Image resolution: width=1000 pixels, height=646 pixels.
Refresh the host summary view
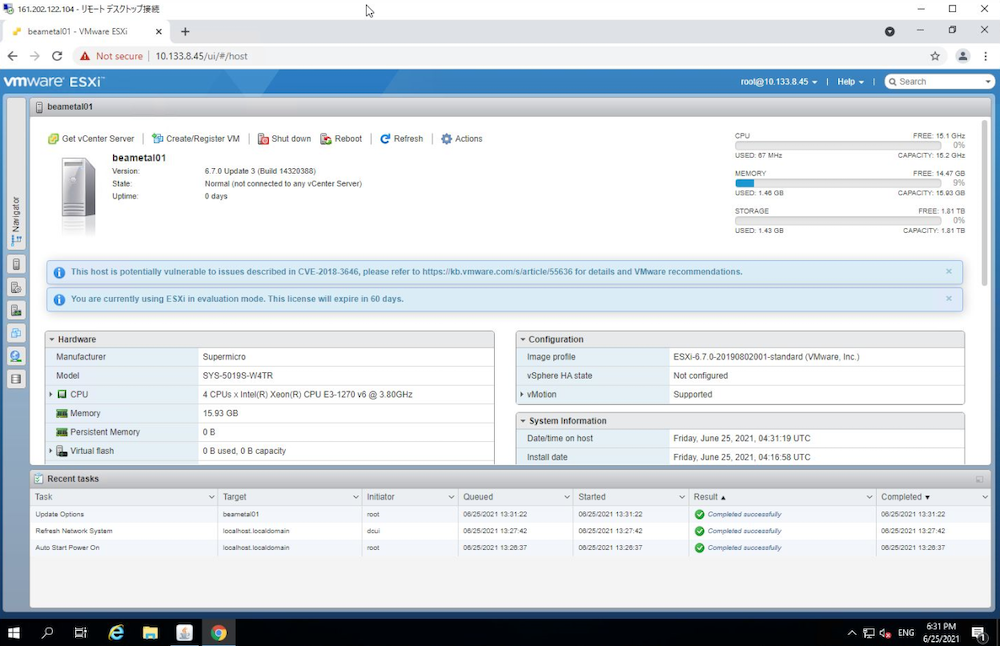[401, 139]
